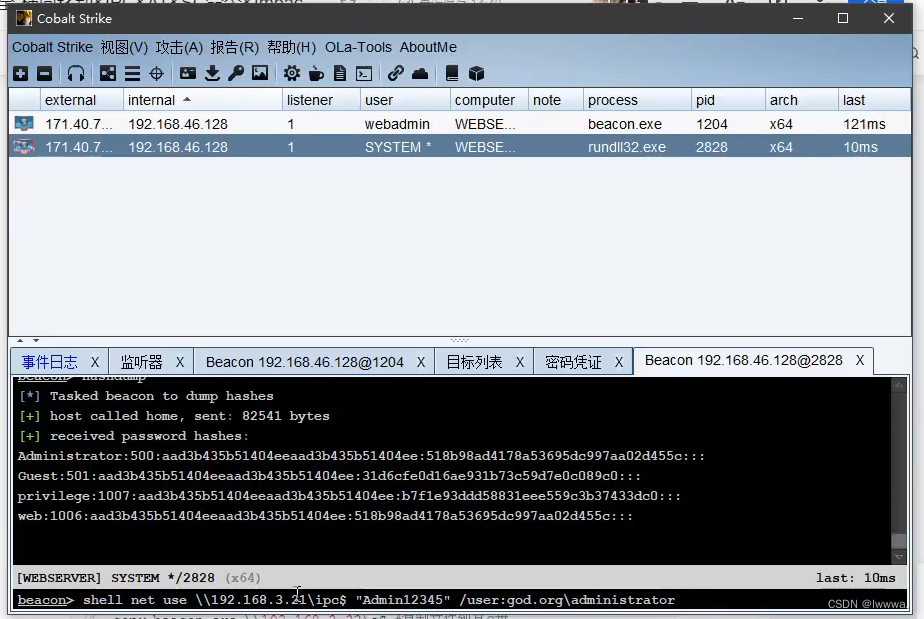Switch to session table view icon
This screenshot has width=924, height=619.
(133, 74)
